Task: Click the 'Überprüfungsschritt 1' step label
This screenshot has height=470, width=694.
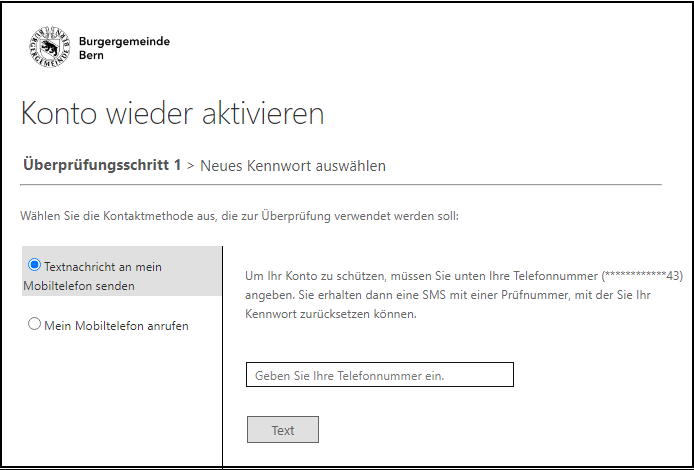Action: (x=101, y=165)
